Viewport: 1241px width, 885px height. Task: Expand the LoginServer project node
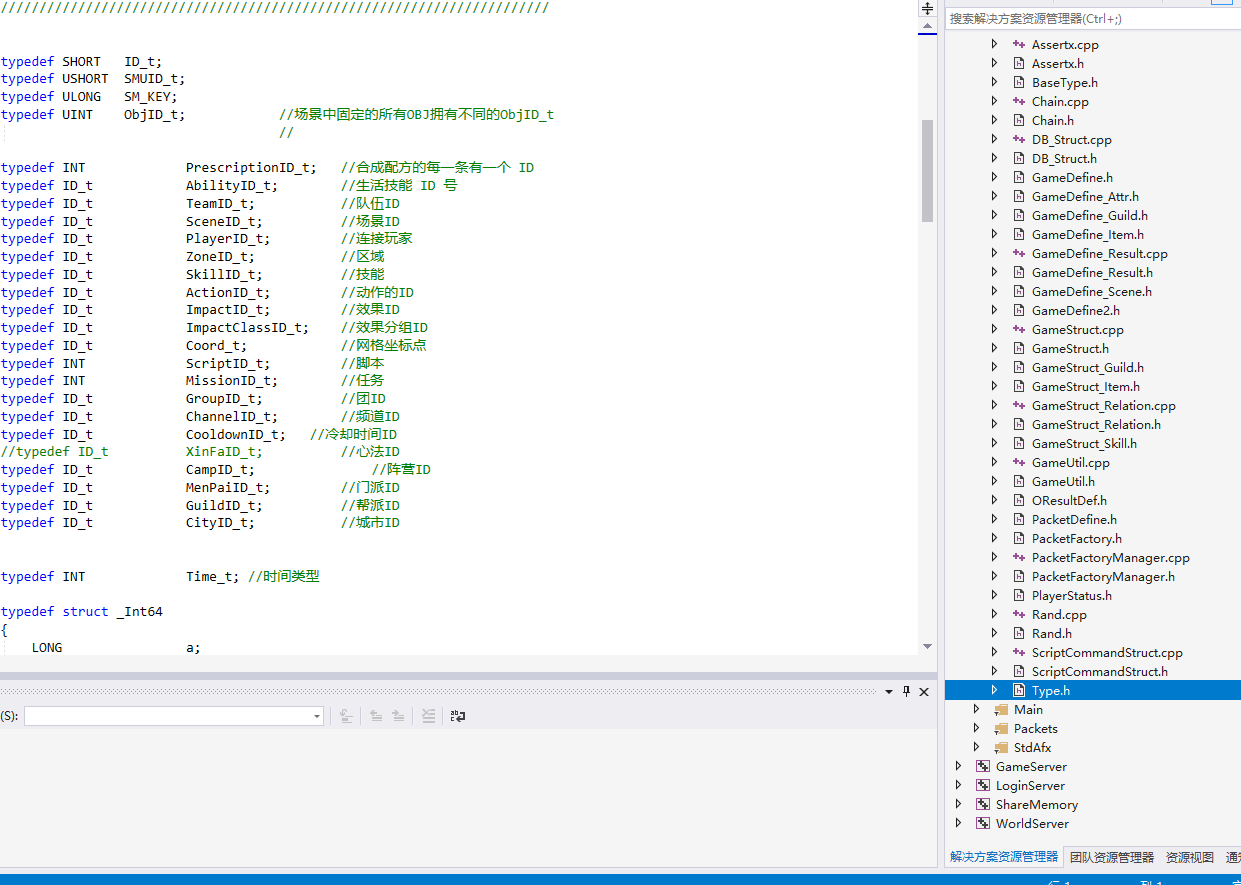click(959, 785)
